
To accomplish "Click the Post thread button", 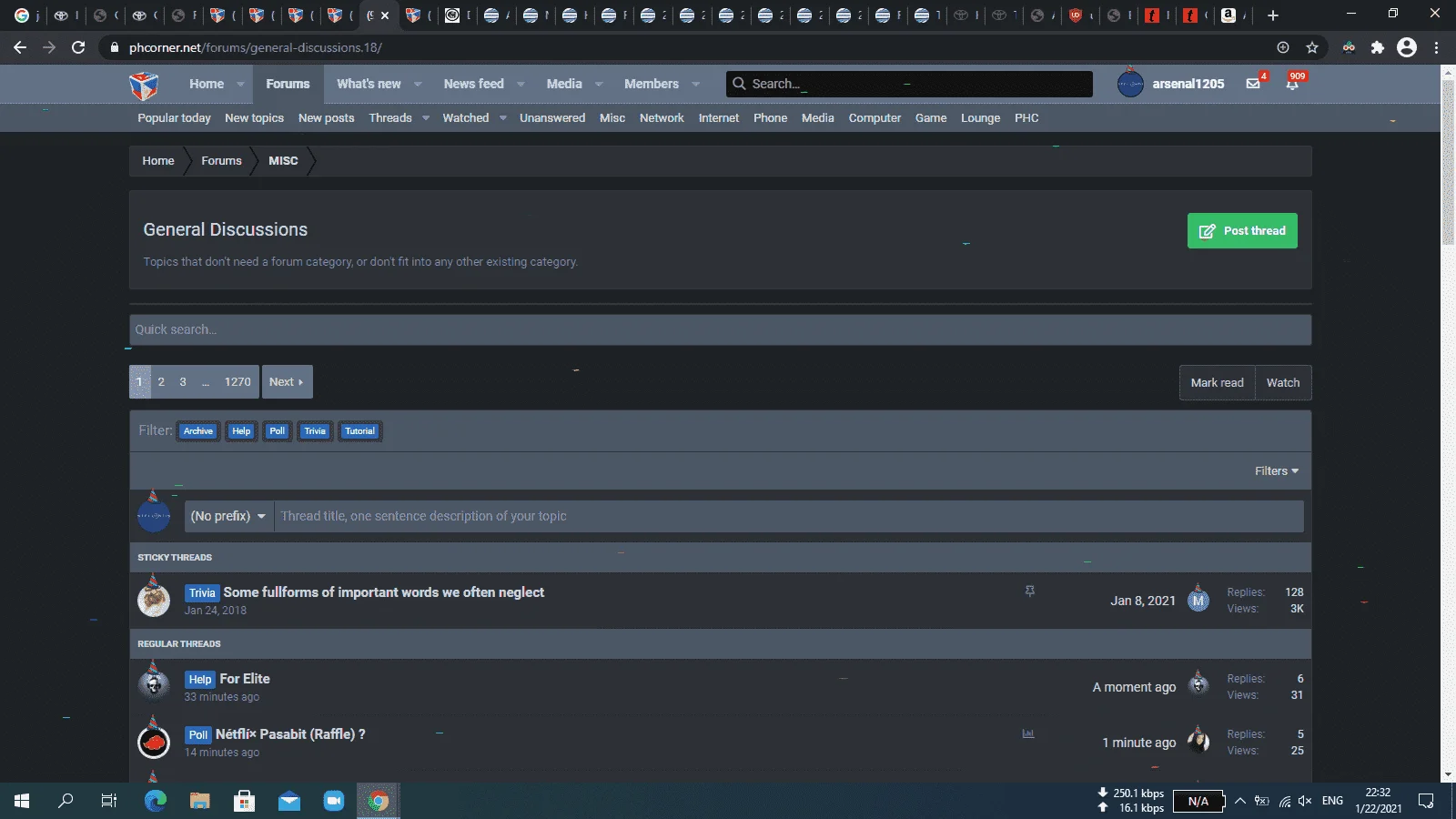I will [x=1242, y=230].
